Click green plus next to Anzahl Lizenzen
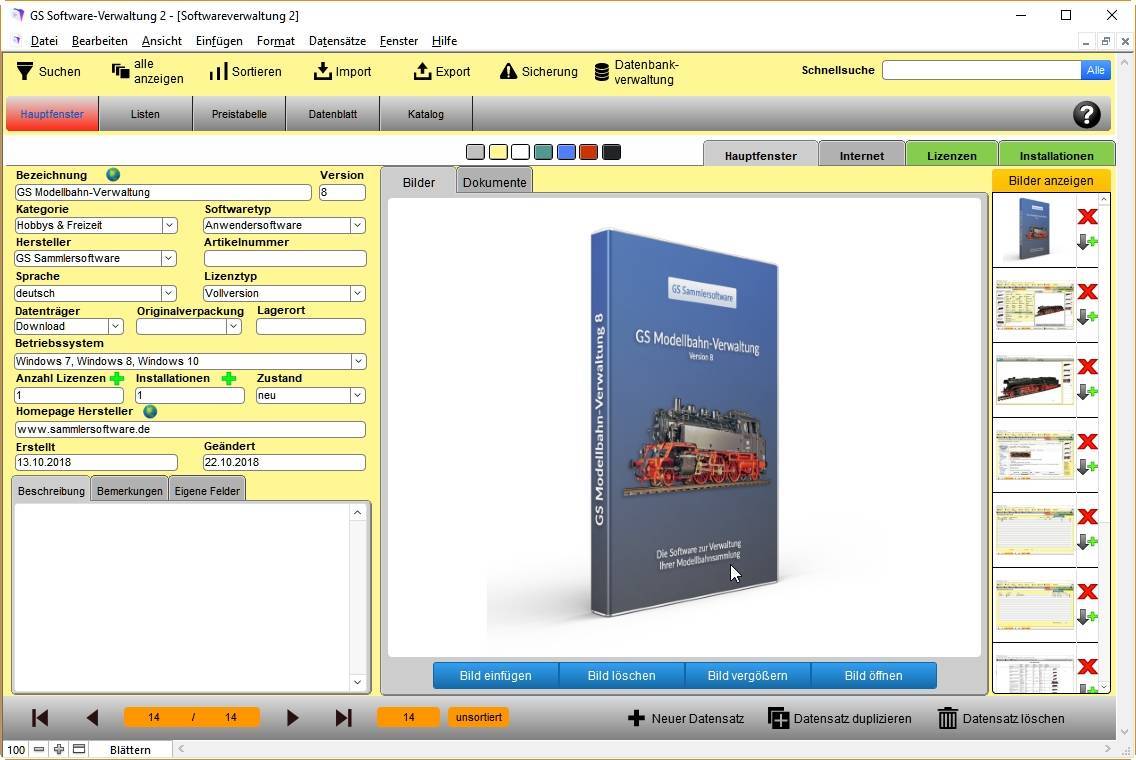This screenshot has width=1136, height=760. [117, 379]
